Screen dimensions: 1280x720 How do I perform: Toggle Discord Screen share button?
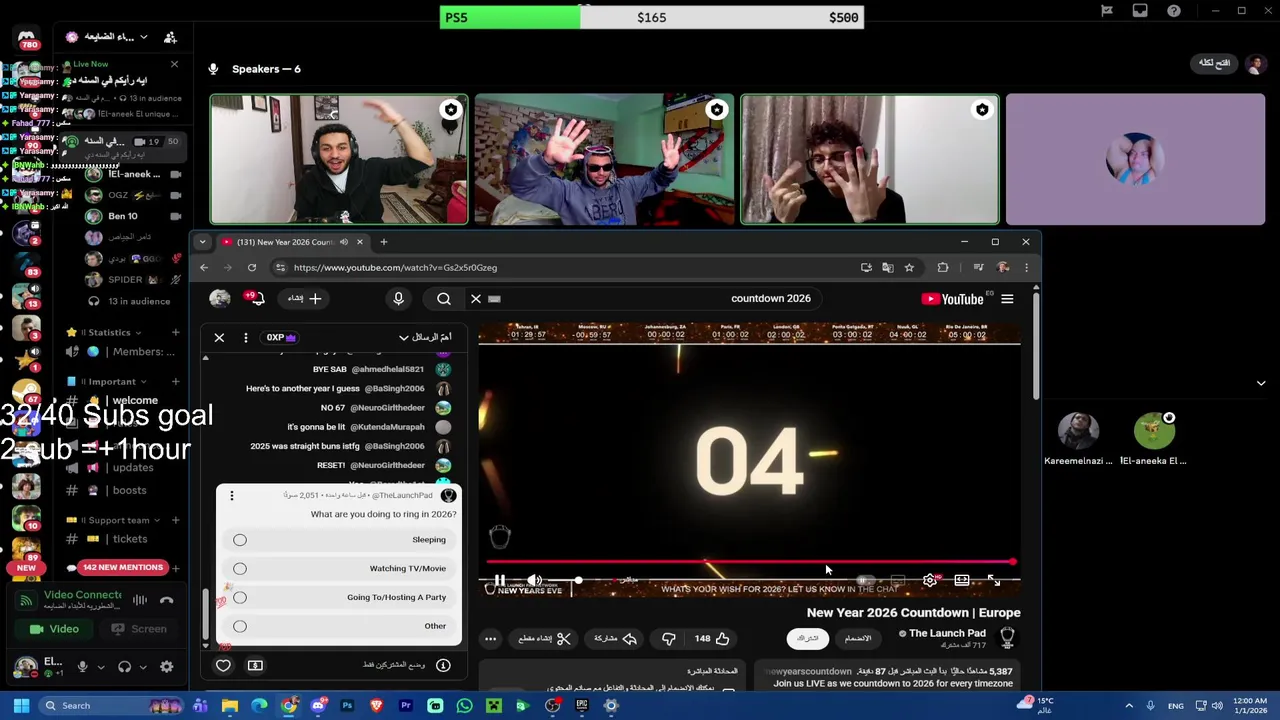pyautogui.click(x=139, y=629)
